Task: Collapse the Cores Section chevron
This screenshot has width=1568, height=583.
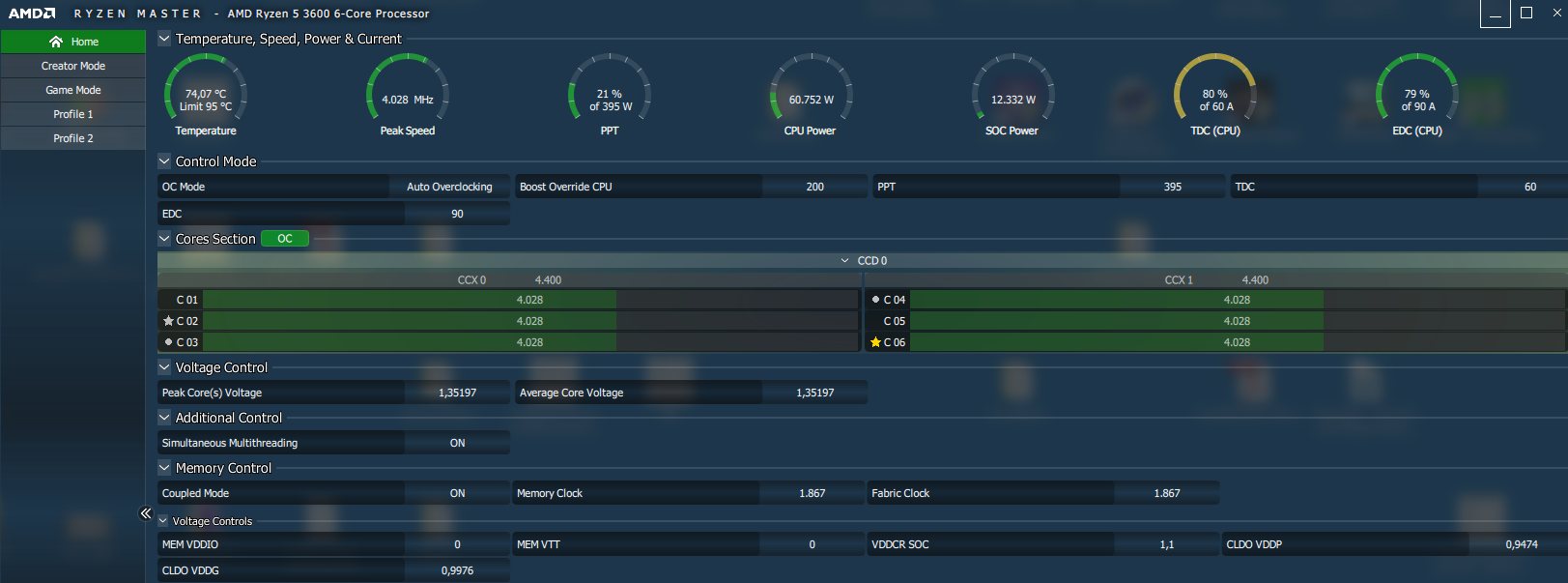Action: point(164,239)
